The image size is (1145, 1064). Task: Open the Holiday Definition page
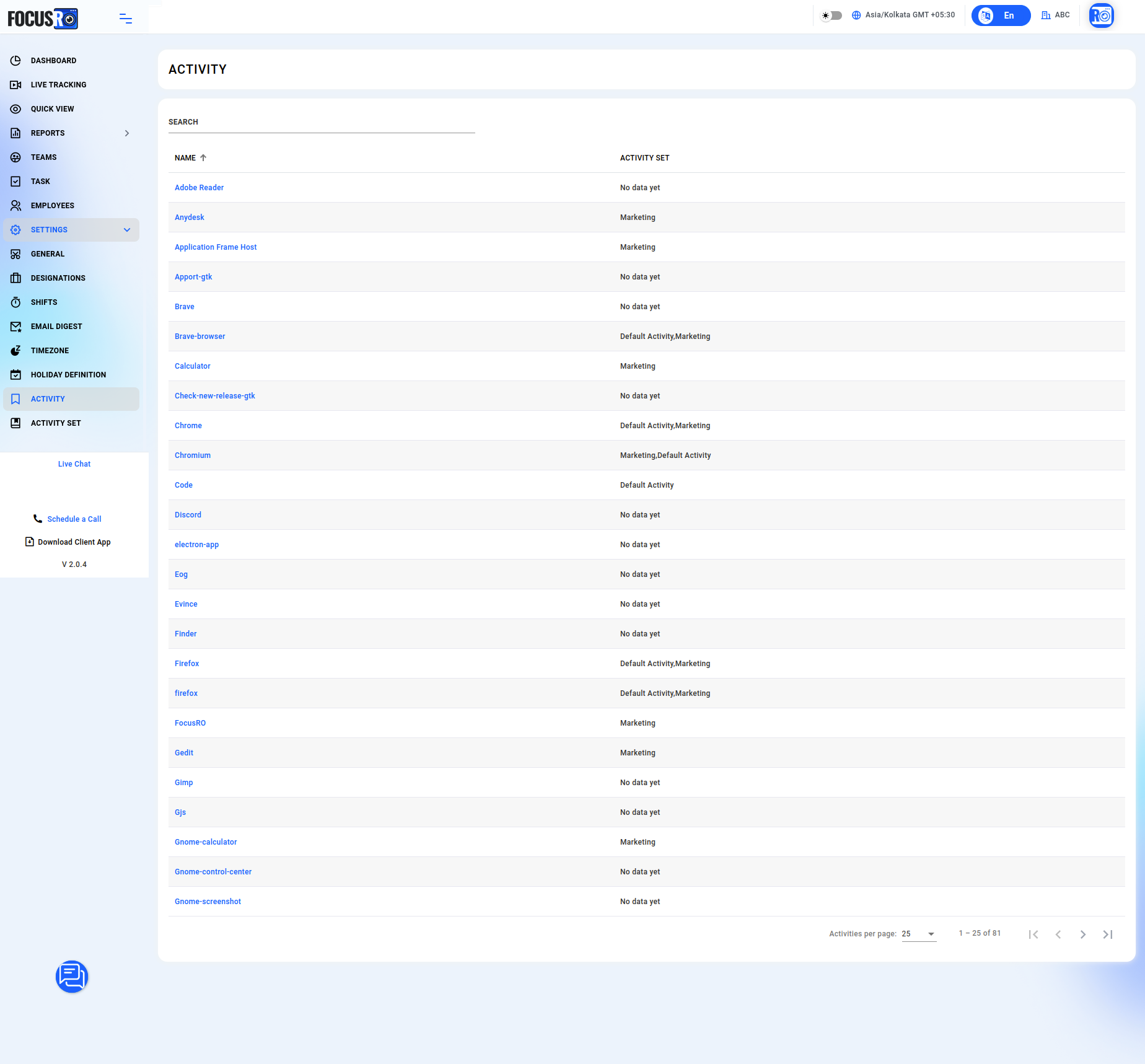71,375
